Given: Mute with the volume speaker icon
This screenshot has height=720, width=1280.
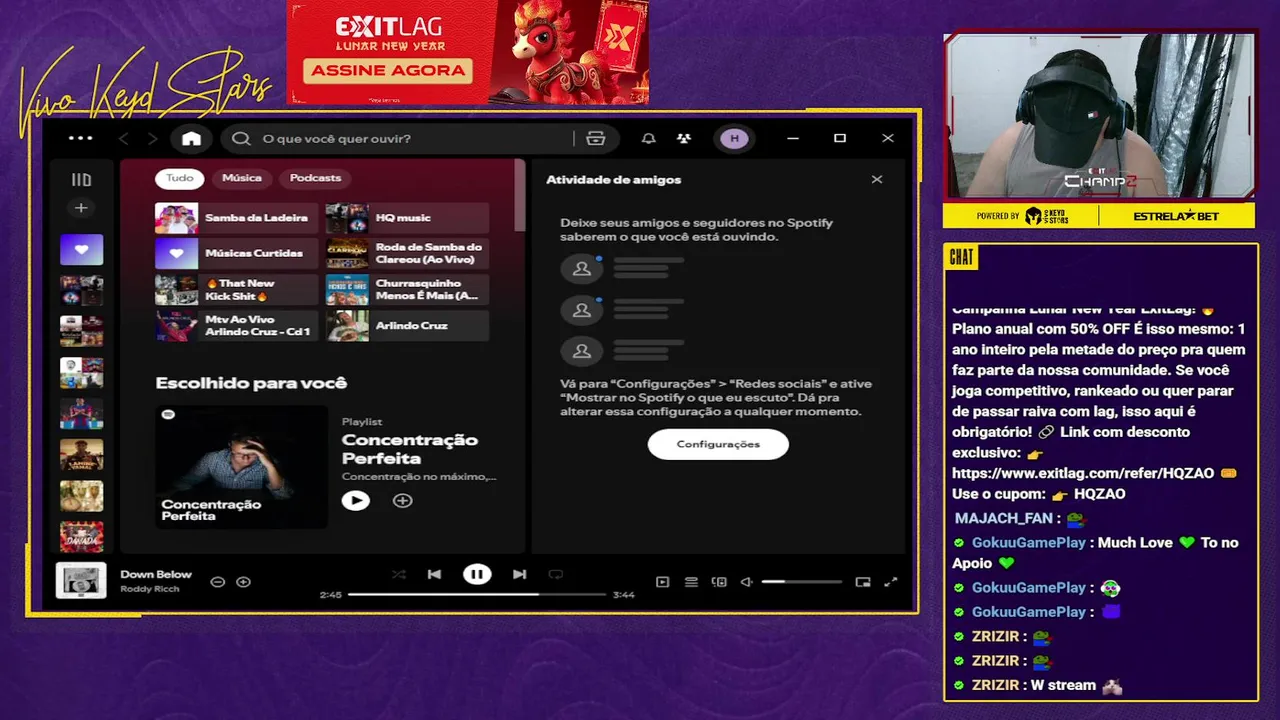Looking at the screenshot, I should tap(746, 582).
